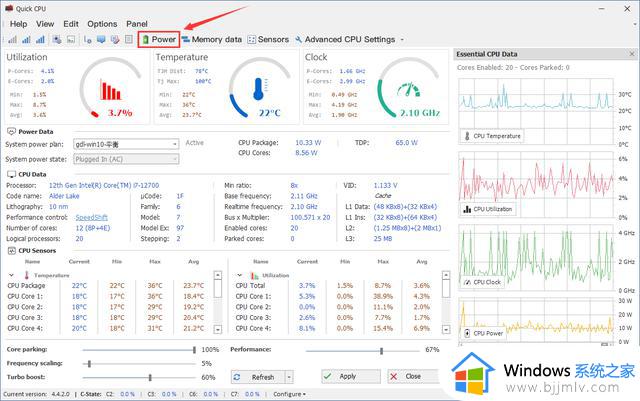Click the bar icon in the Utilization group
Screen dimensions: 640x401
(x=255, y=275)
